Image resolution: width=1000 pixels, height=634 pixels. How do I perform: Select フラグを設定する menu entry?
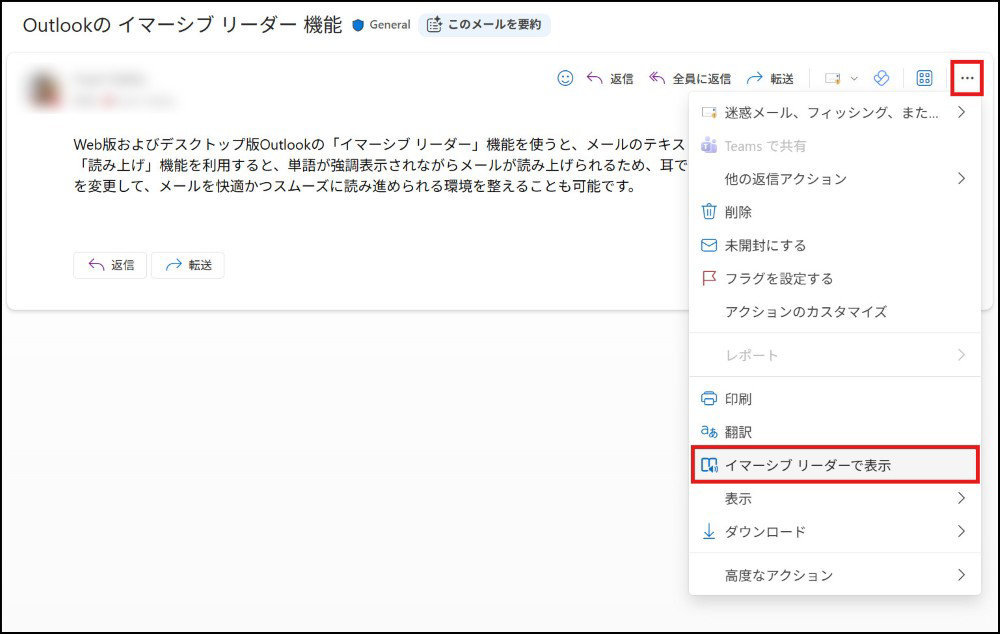pos(835,279)
